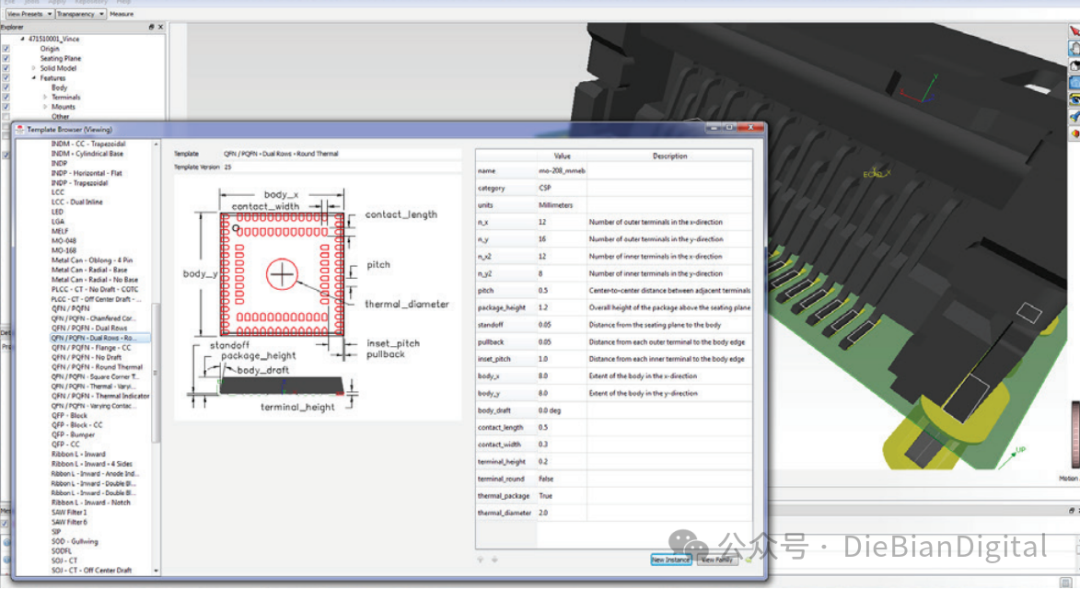Click the blue flashlight lighting icon
The width and height of the screenshot is (1080, 589).
pos(1074,117)
